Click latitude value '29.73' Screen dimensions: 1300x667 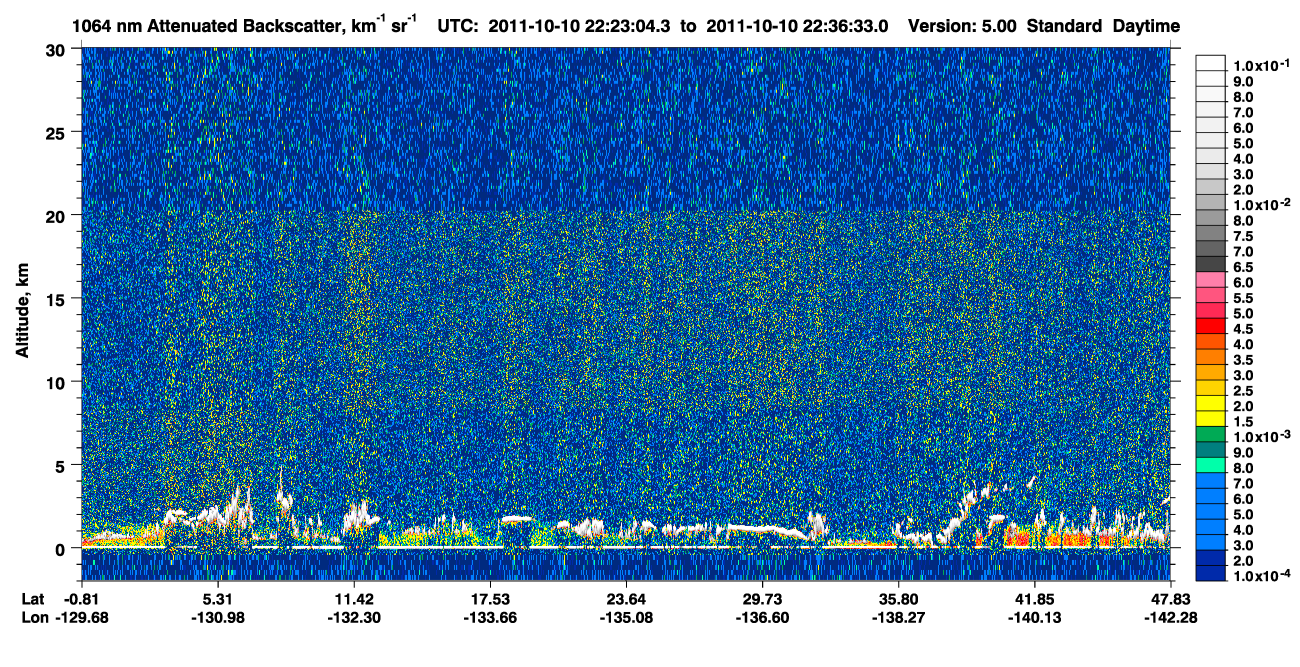click(x=762, y=599)
